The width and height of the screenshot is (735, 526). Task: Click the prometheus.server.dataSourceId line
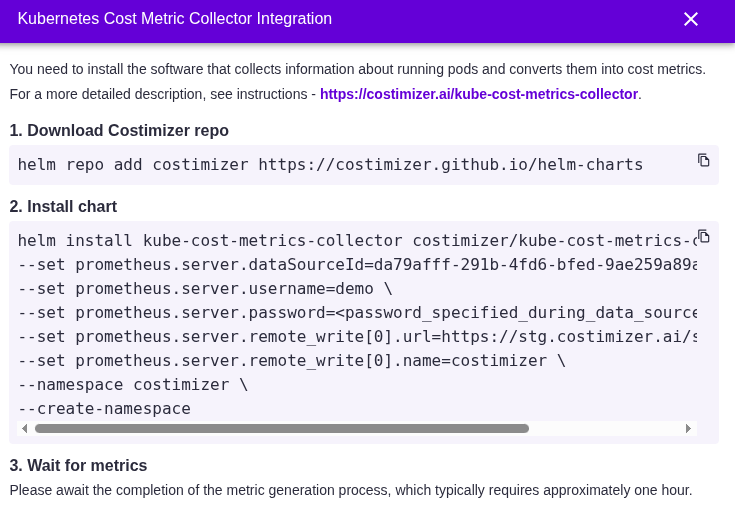357,265
